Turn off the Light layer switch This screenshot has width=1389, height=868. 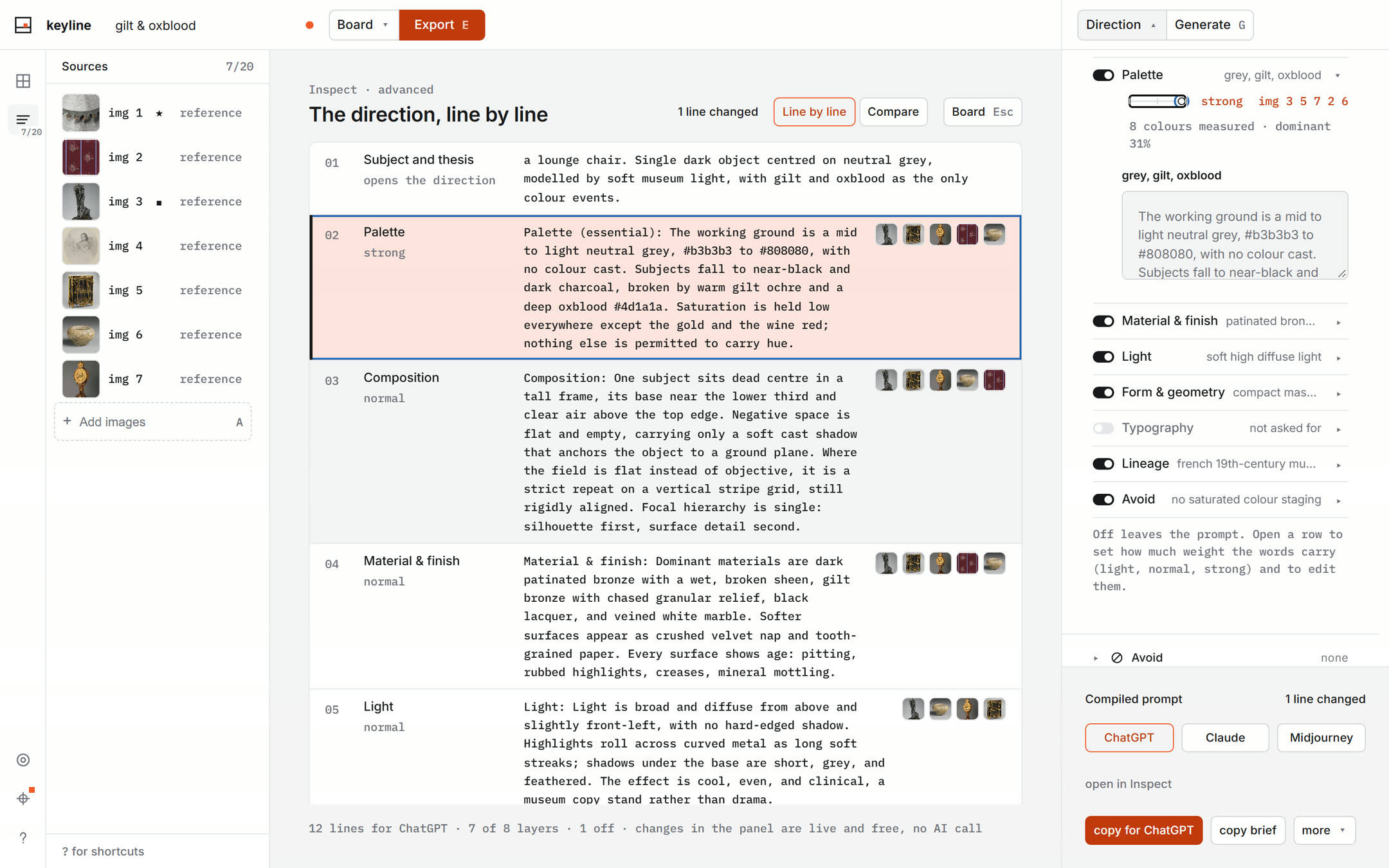coord(1103,357)
